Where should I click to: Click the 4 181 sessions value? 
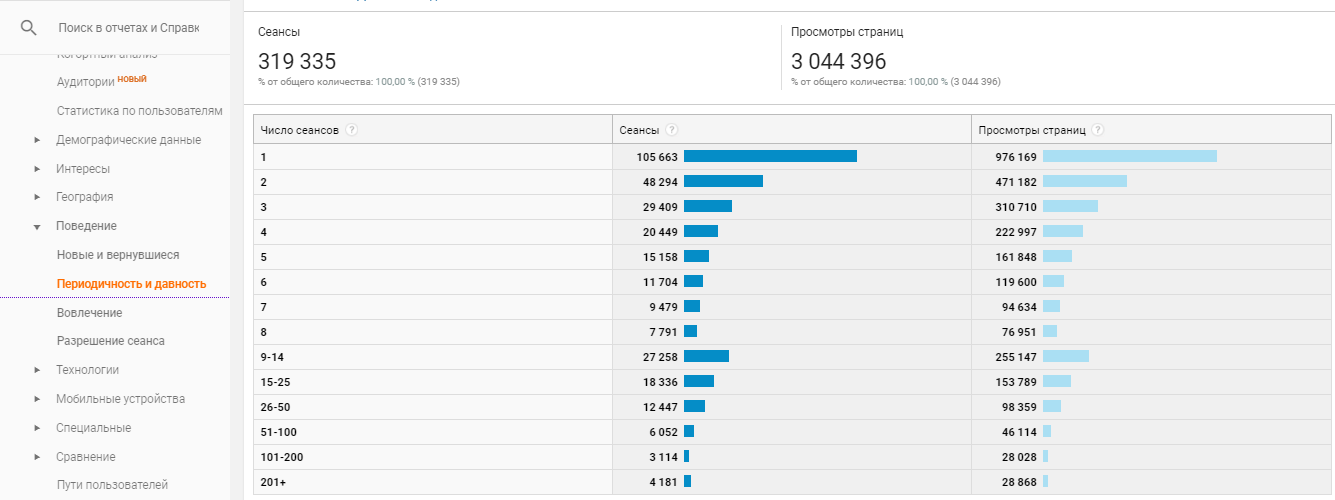tap(662, 482)
